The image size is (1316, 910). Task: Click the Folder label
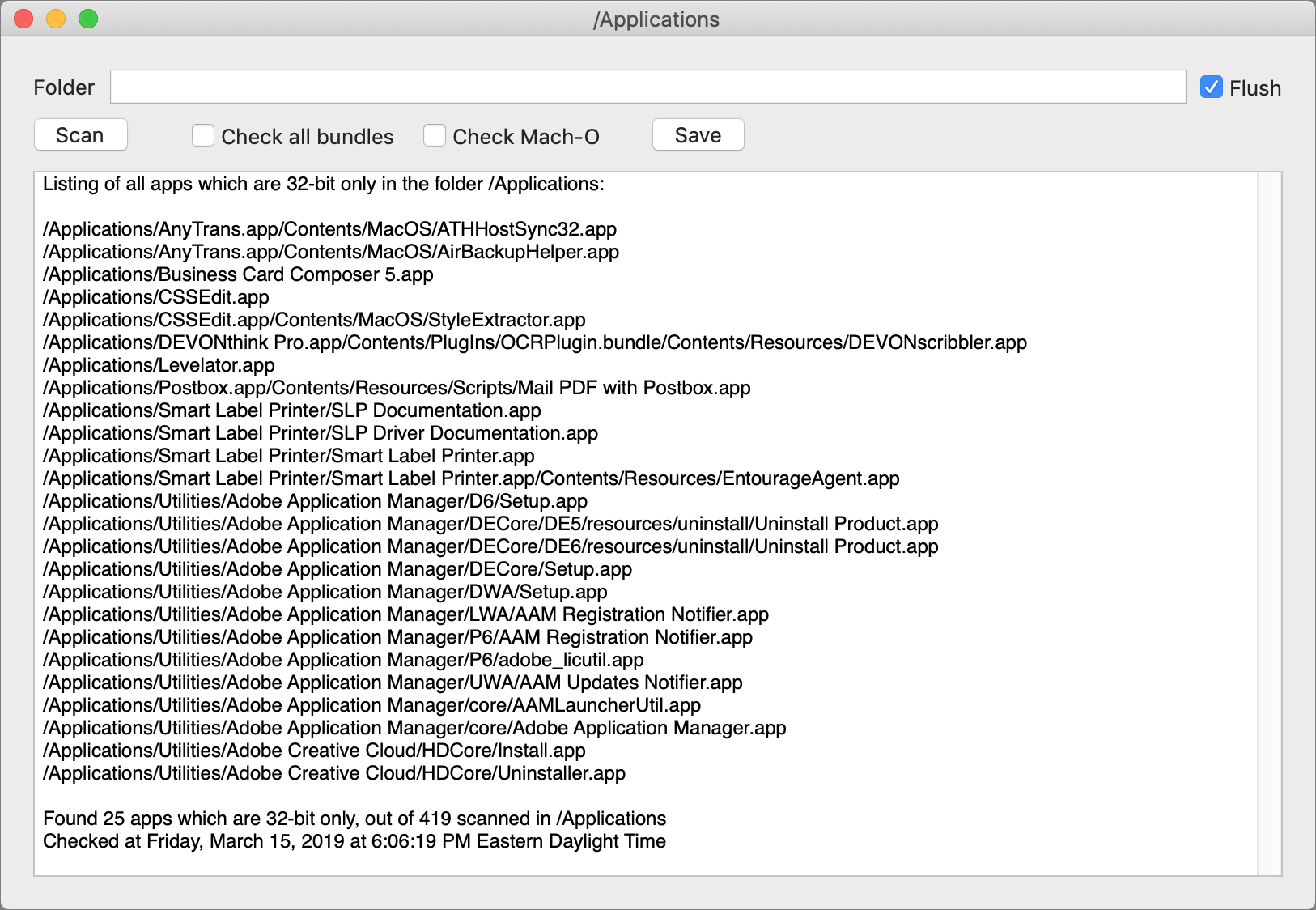[x=64, y=87]
